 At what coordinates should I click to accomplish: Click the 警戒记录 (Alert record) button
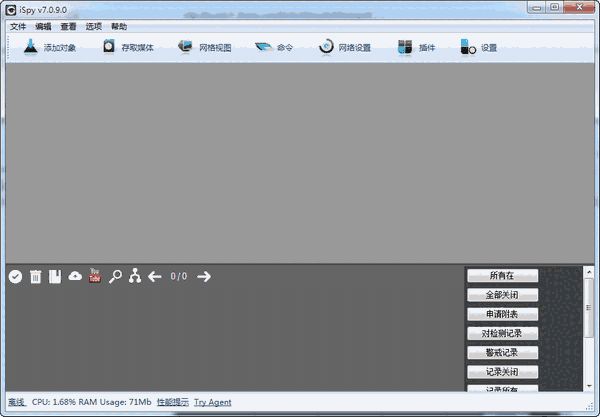point(502,352)
